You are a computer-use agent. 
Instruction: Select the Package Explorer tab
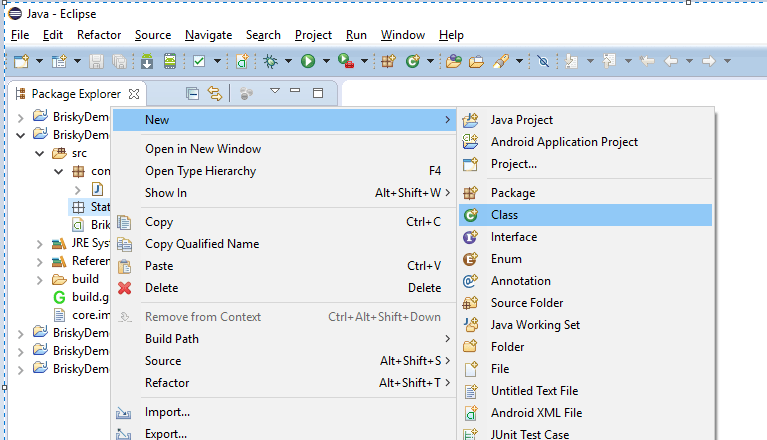76,94
